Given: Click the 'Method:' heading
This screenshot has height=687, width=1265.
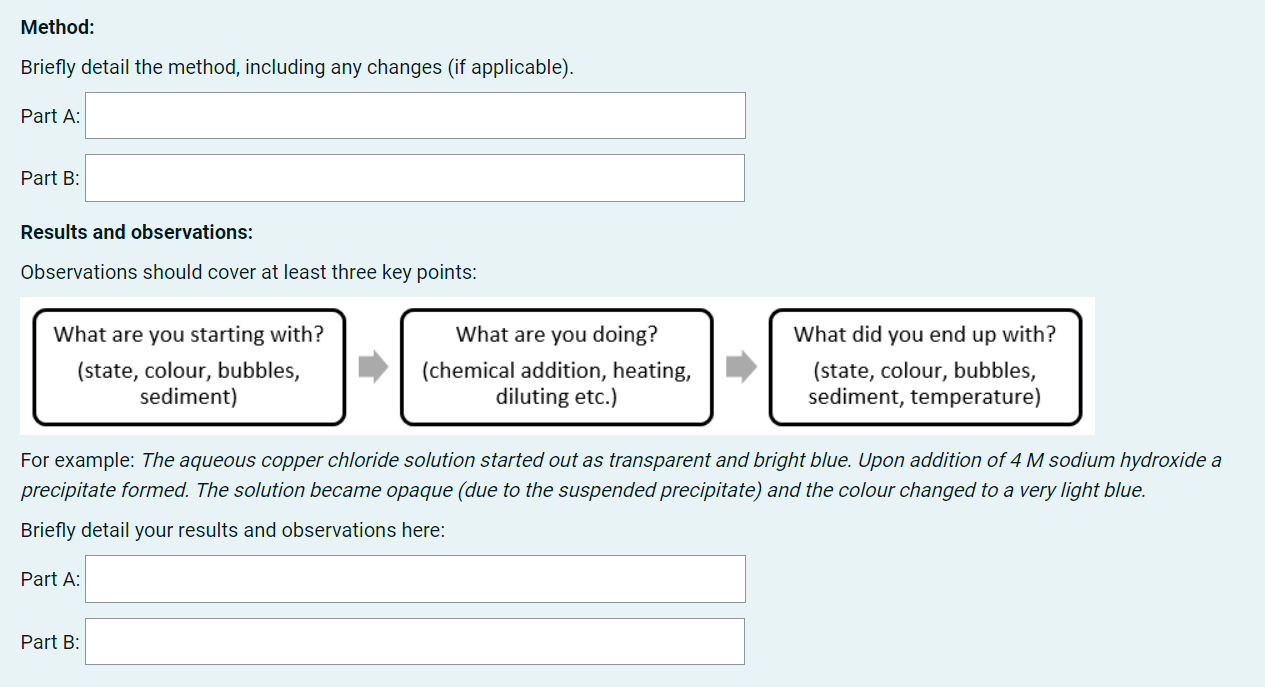Looking at the screenshot, I should click(58, 28).
